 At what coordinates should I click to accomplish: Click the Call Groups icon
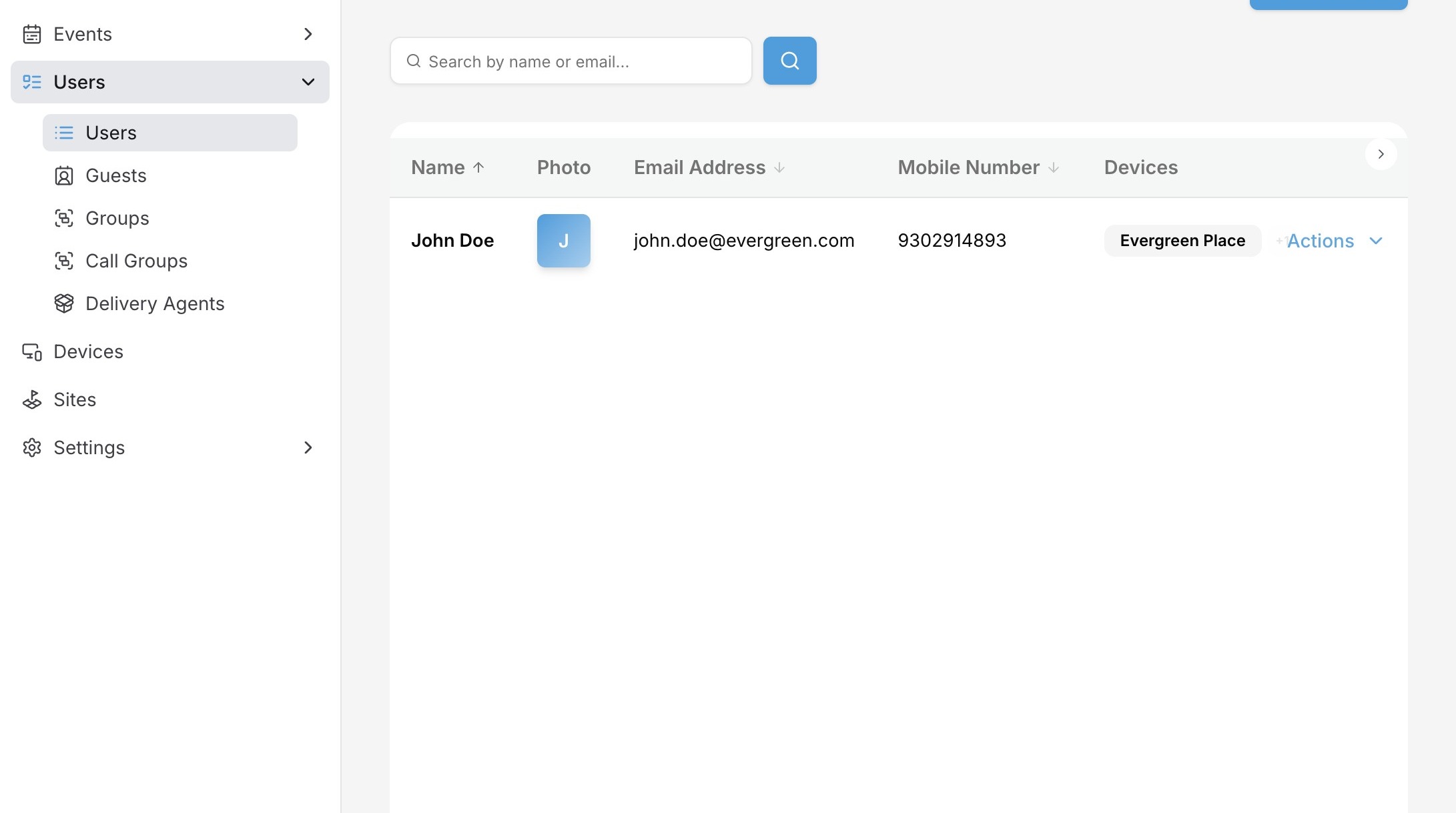click(63, 261)
